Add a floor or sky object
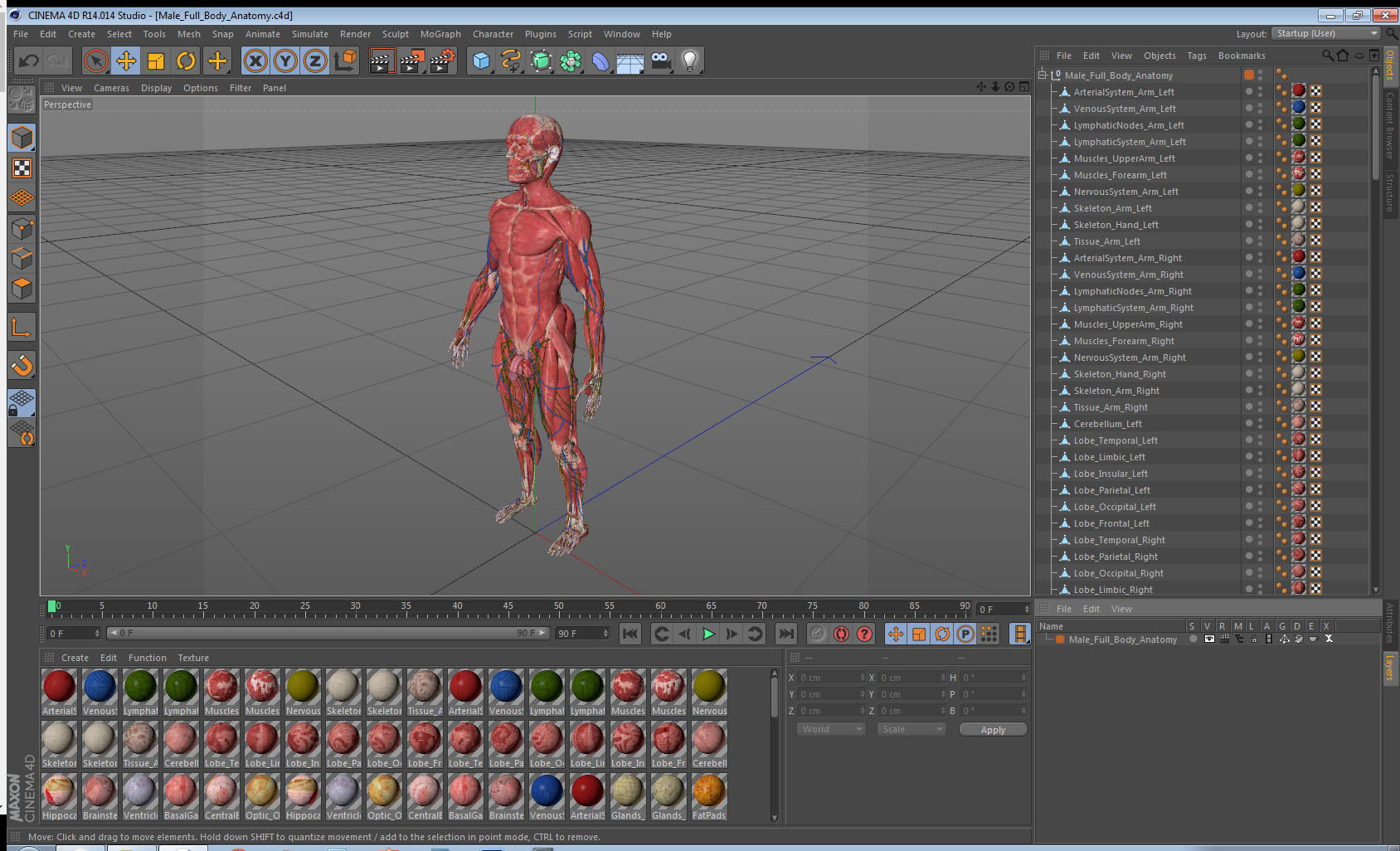This screenshot has width=1400, height=851. (x=630, y=61)
